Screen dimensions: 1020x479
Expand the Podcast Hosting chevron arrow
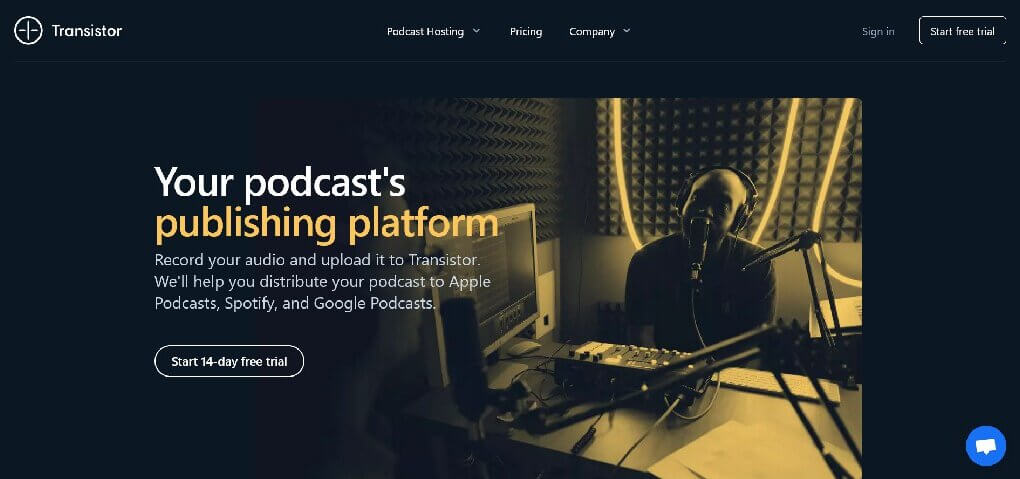point(476,31)
